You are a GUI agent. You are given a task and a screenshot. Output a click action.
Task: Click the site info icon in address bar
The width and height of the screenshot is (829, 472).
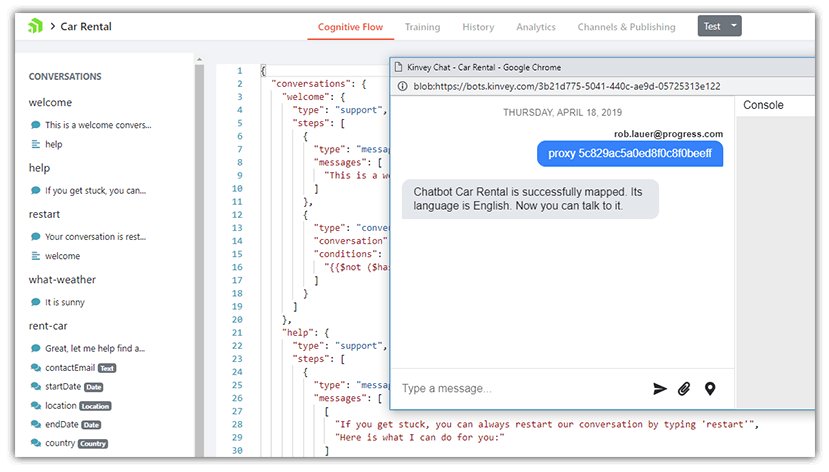[401, 86]
